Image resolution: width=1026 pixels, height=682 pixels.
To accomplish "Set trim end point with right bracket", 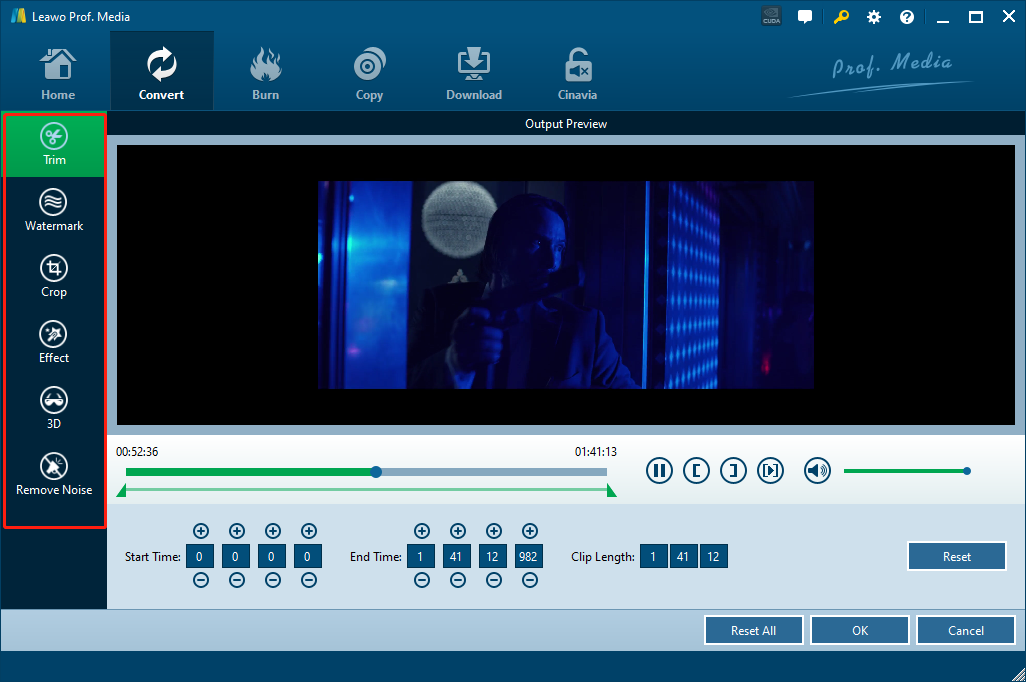I will pos(733,471).
